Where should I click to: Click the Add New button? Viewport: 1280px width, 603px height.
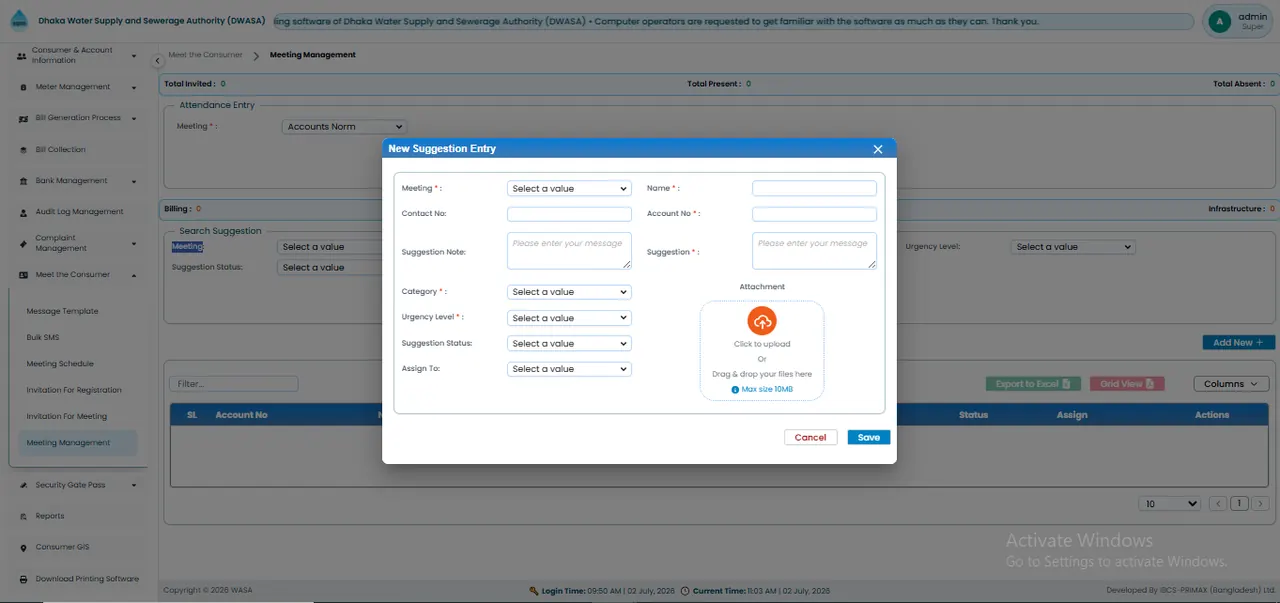[1238, 342]
